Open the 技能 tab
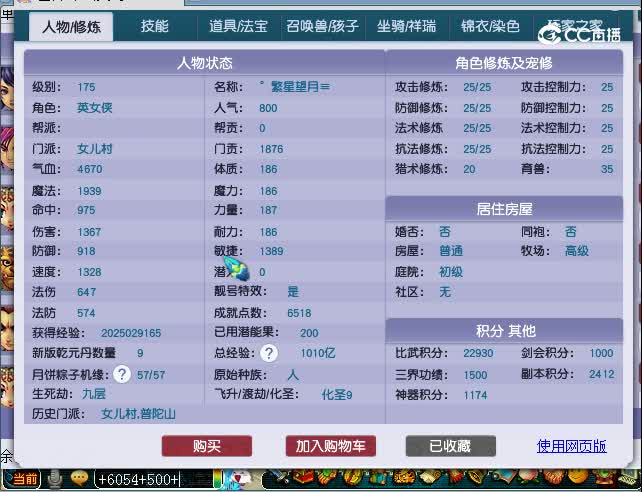This screenshot has height=492, width=642. 155,27
